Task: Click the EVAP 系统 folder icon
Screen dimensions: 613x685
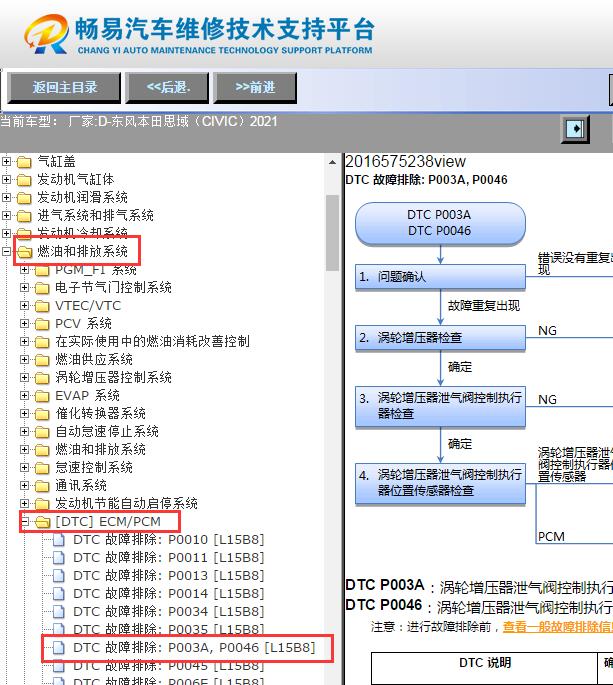Action: point(42,396)
